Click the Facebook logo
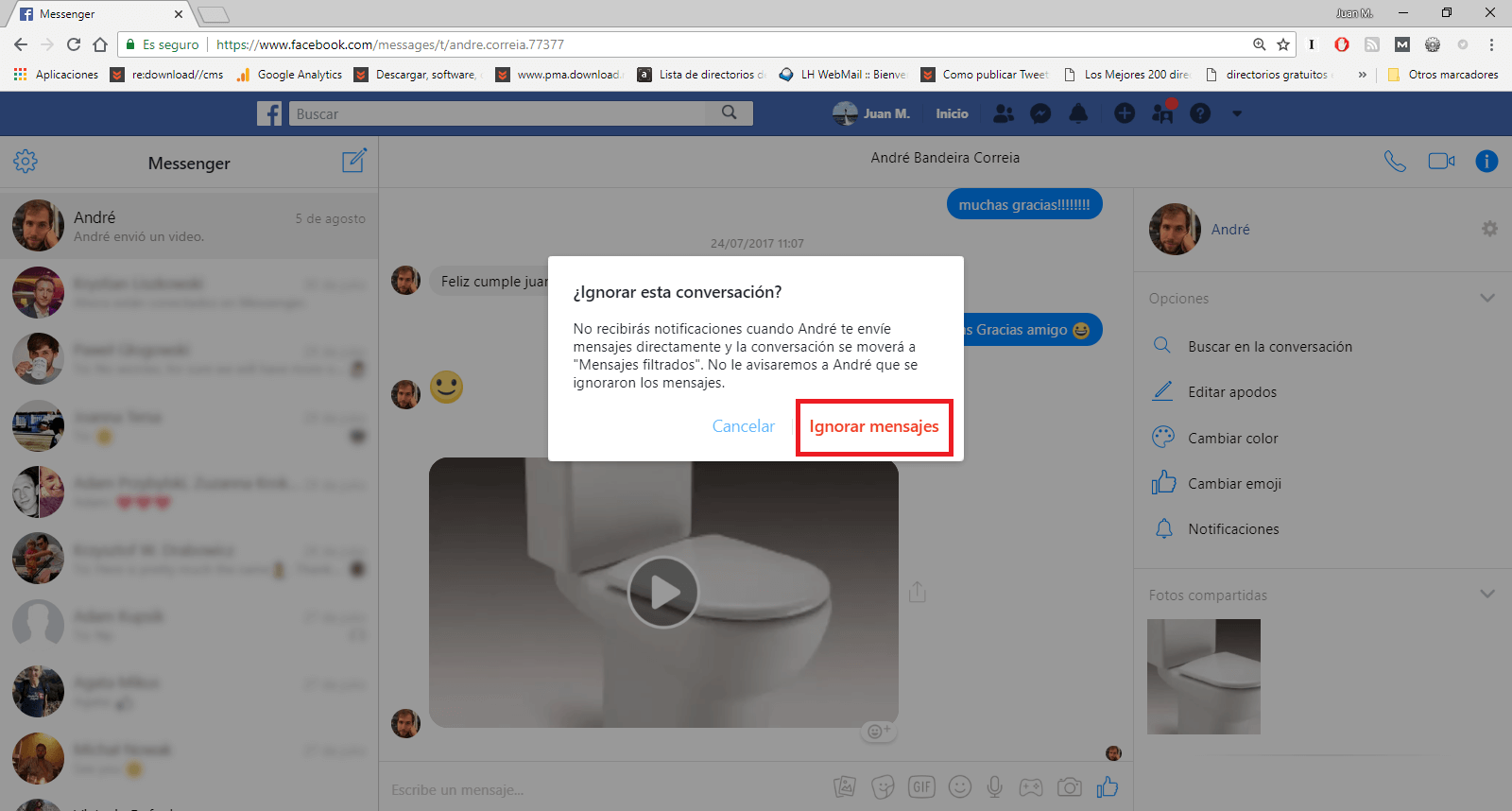This screenshot has width=1512, height=811. 269,113
